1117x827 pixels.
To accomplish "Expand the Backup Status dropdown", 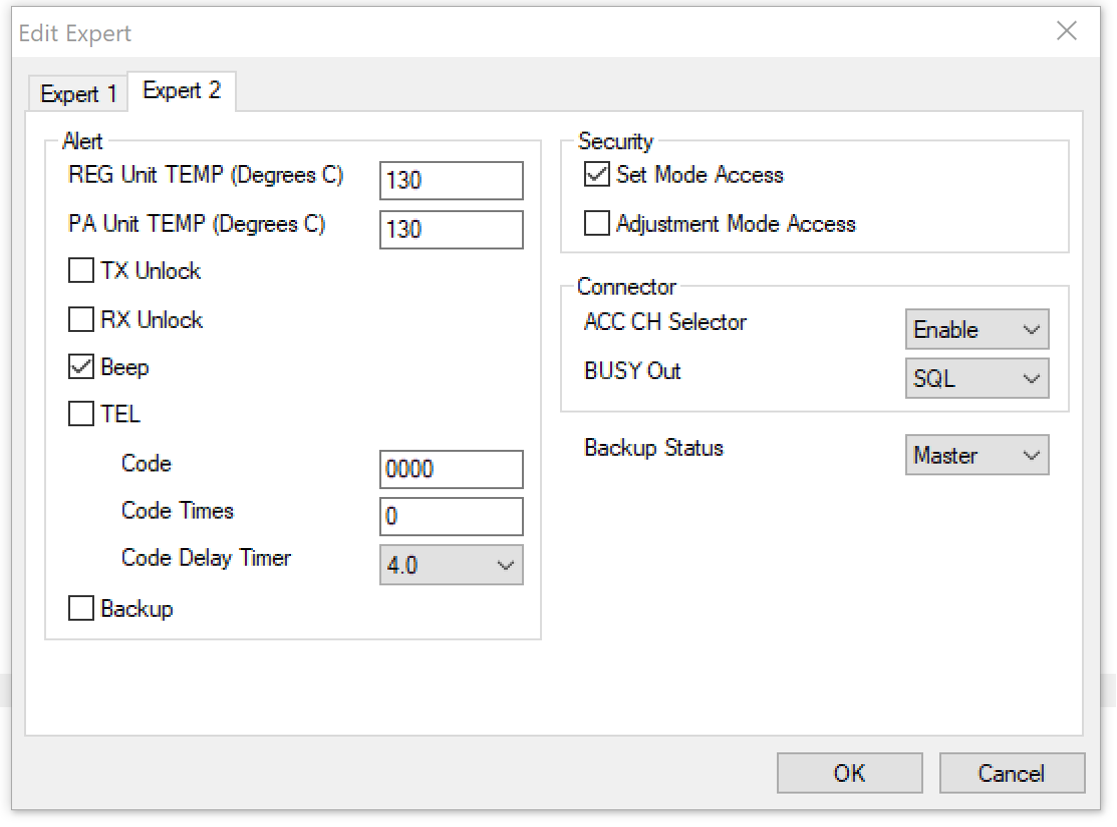I will (x=976, y=455).
